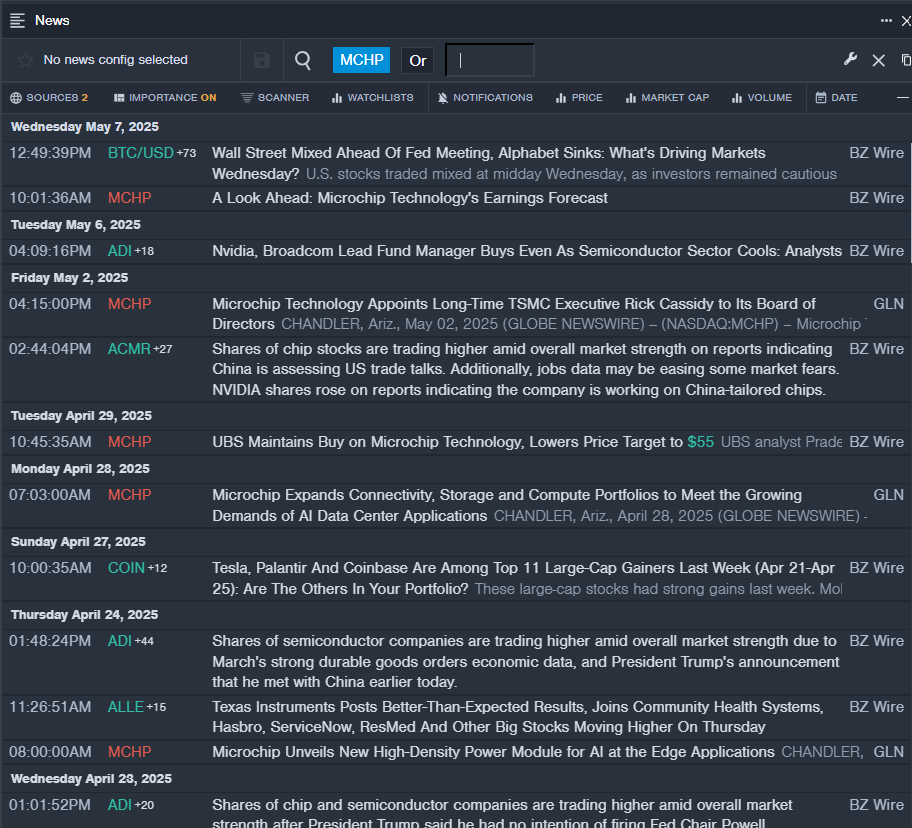
Task: Click the Friday May 2, 2025 date header
Action: (70, 278)
